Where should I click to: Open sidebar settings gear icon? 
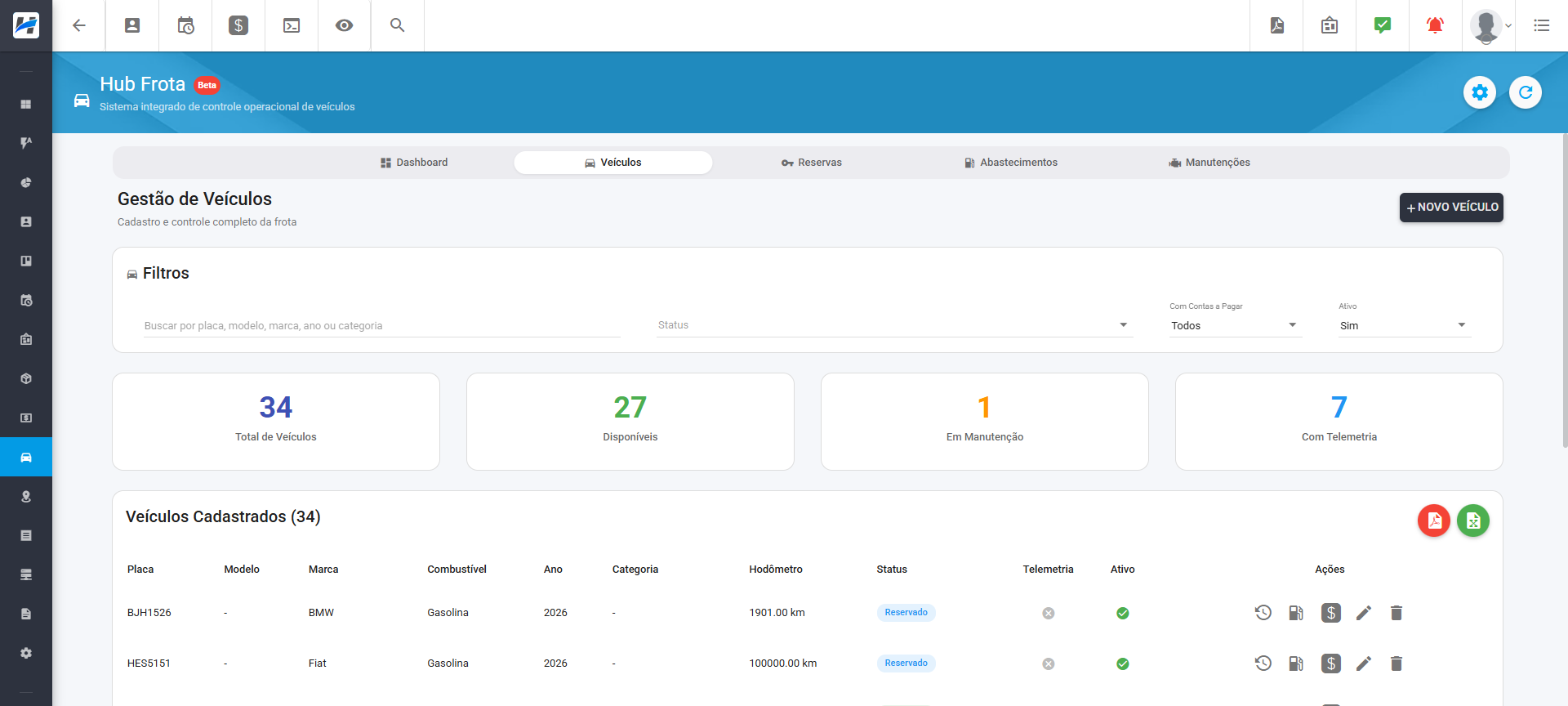pyautogui.click(x=26, y=653)
